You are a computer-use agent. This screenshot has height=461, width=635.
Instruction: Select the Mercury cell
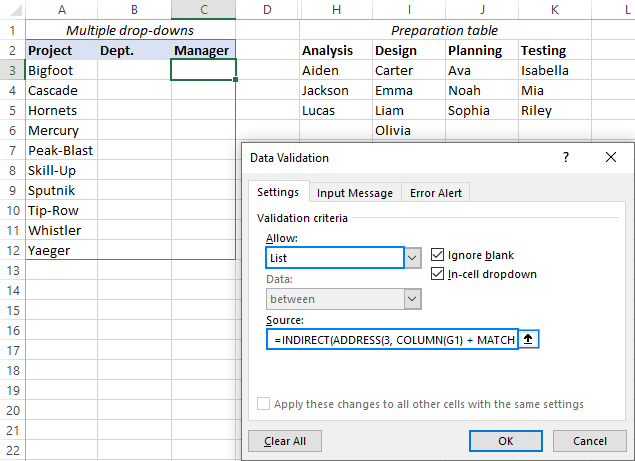62,130
